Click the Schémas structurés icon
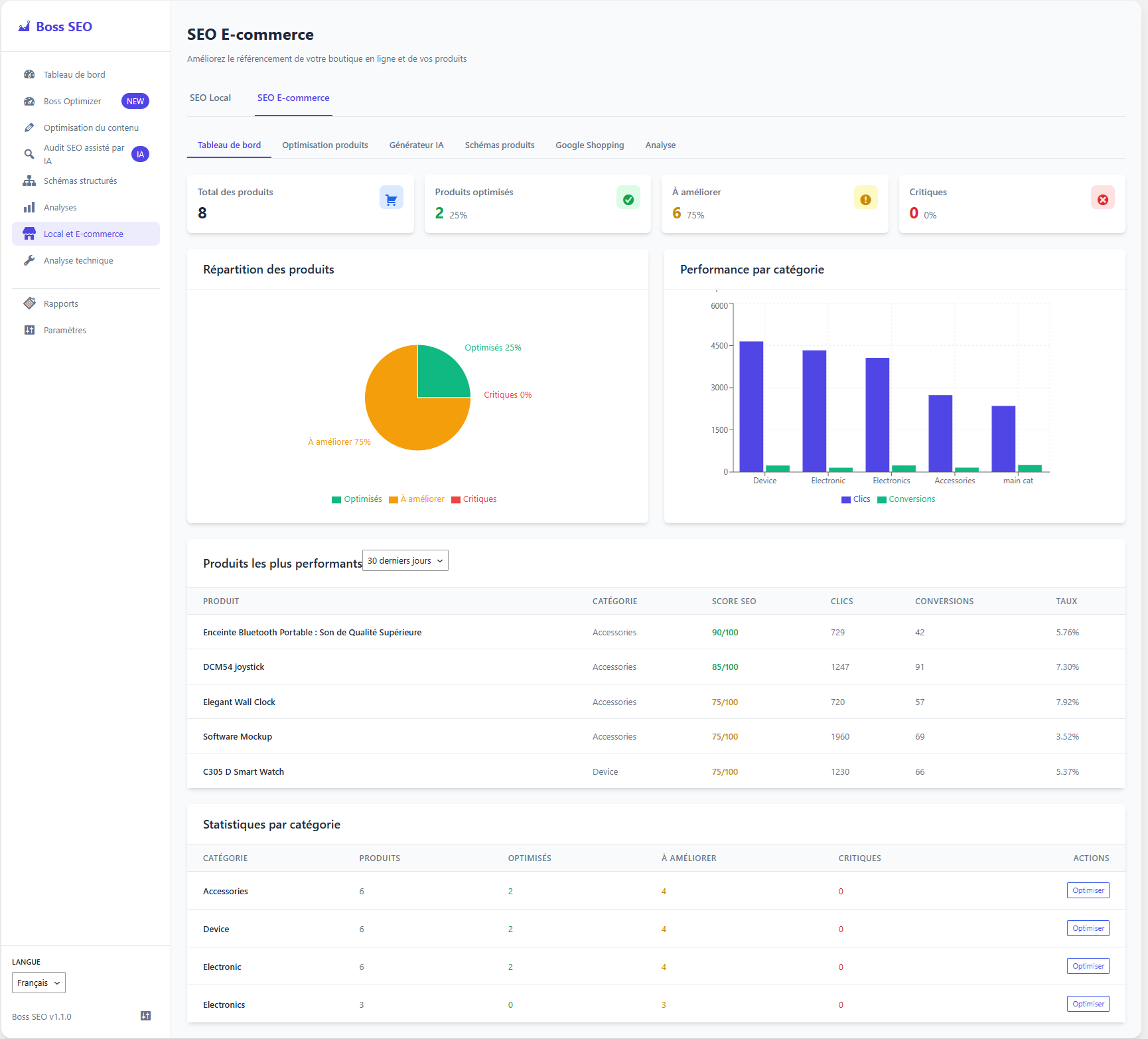 (x=29, y=180)
